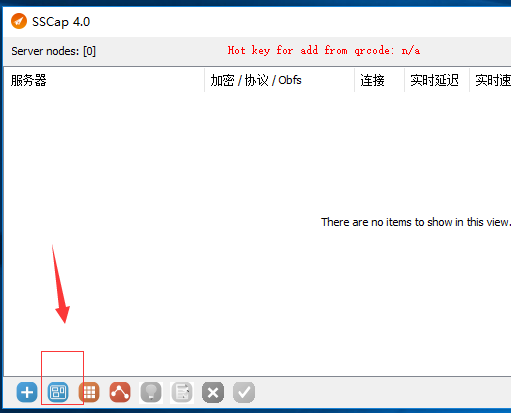Click the red Hot key for add from qrcode text
Viewport: 511px width, 413px height.
point(324,50)
